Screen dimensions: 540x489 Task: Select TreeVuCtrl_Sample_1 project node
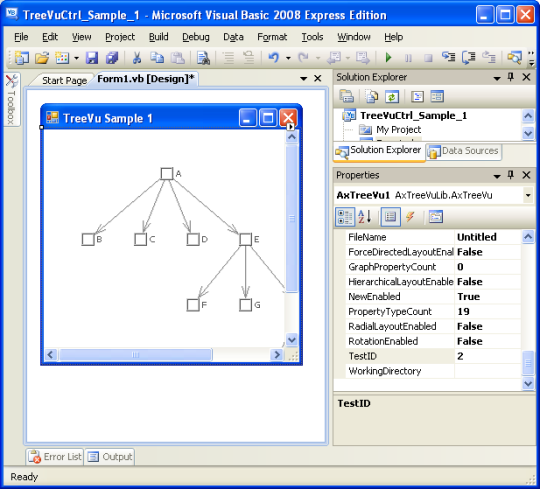413,115
